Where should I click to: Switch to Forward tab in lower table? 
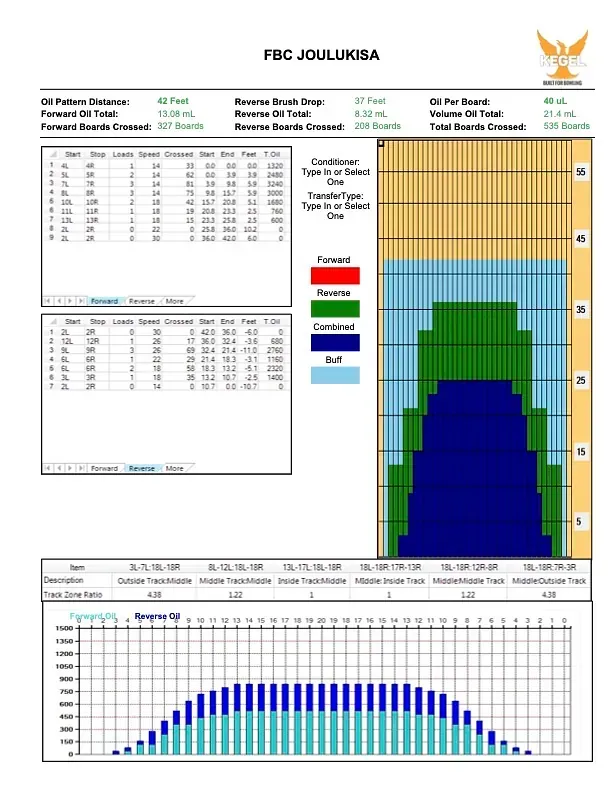[104, 468]
